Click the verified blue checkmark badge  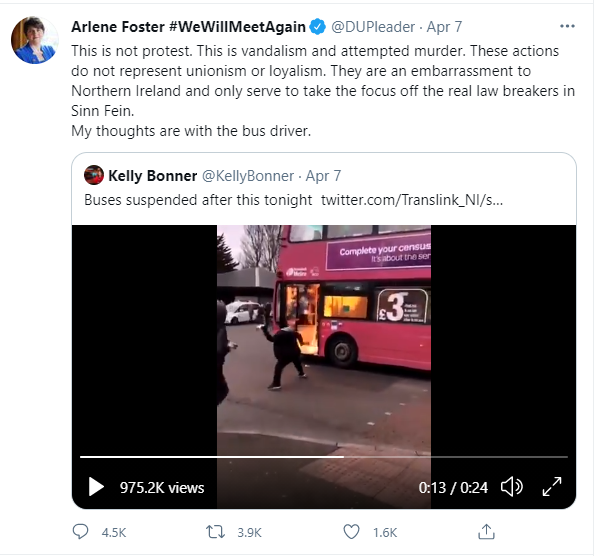318,27
